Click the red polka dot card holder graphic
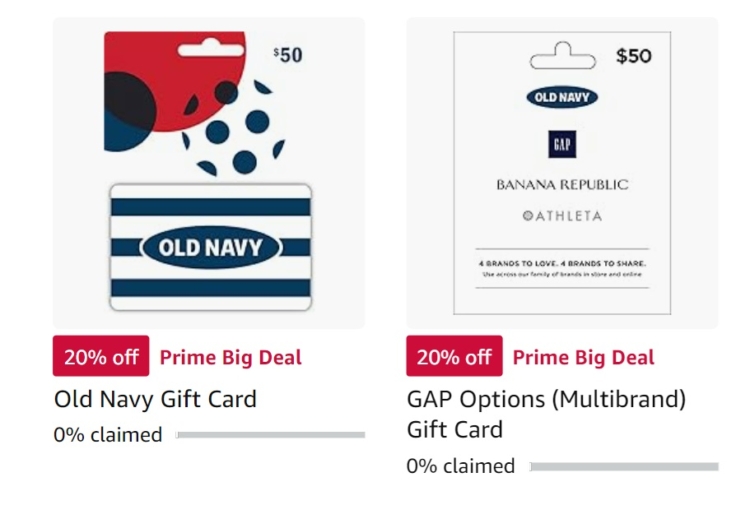 pyautogui.click(x=195, y=103)
